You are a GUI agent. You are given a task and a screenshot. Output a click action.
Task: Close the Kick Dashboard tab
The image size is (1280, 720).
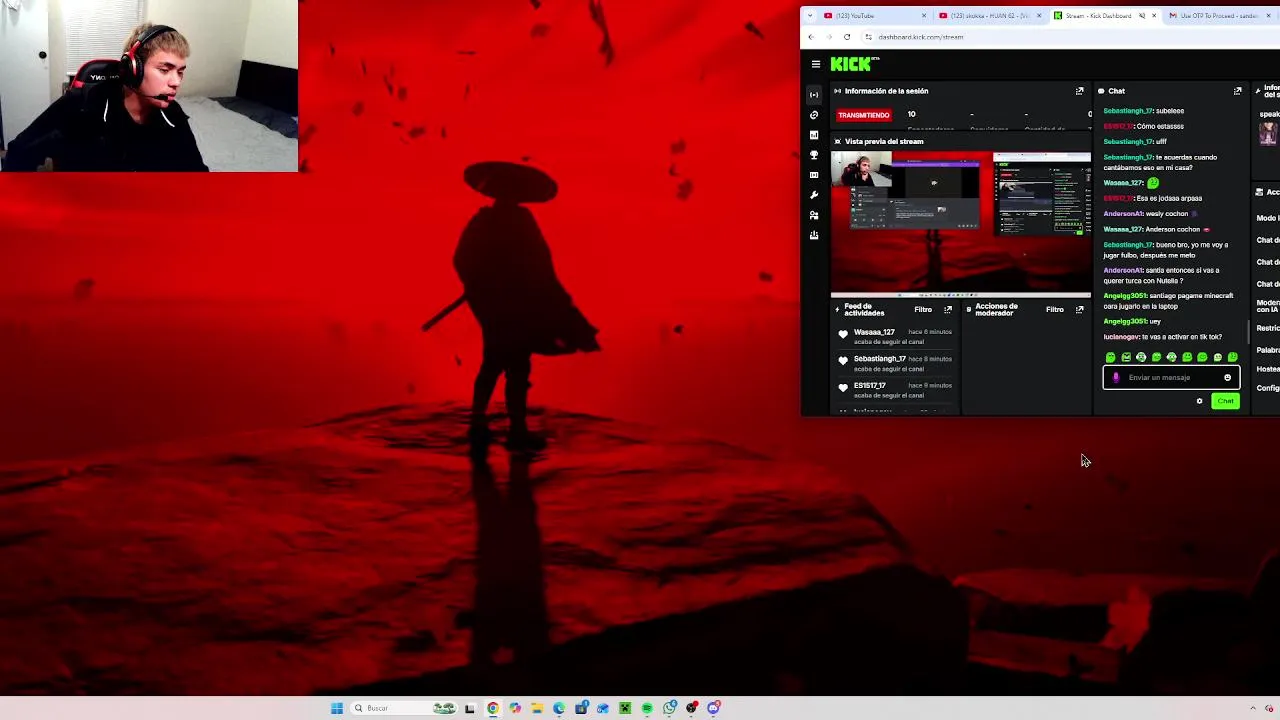(x=1154, y=16)
